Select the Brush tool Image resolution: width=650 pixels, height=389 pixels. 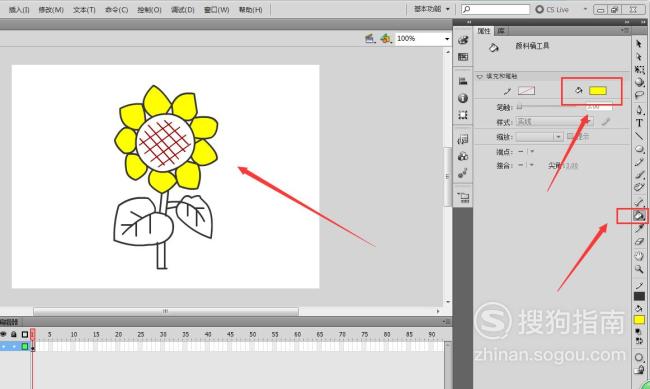point(639,175)
